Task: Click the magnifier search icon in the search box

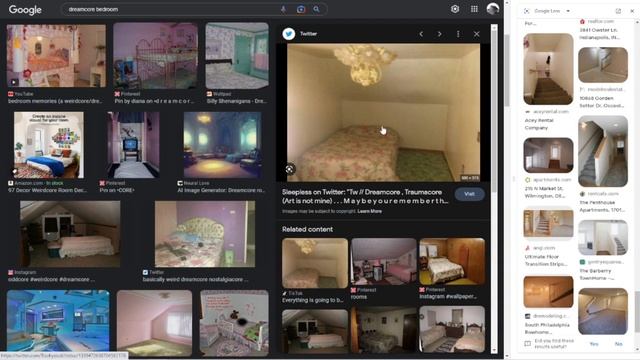Action: [x=316, y=9]
